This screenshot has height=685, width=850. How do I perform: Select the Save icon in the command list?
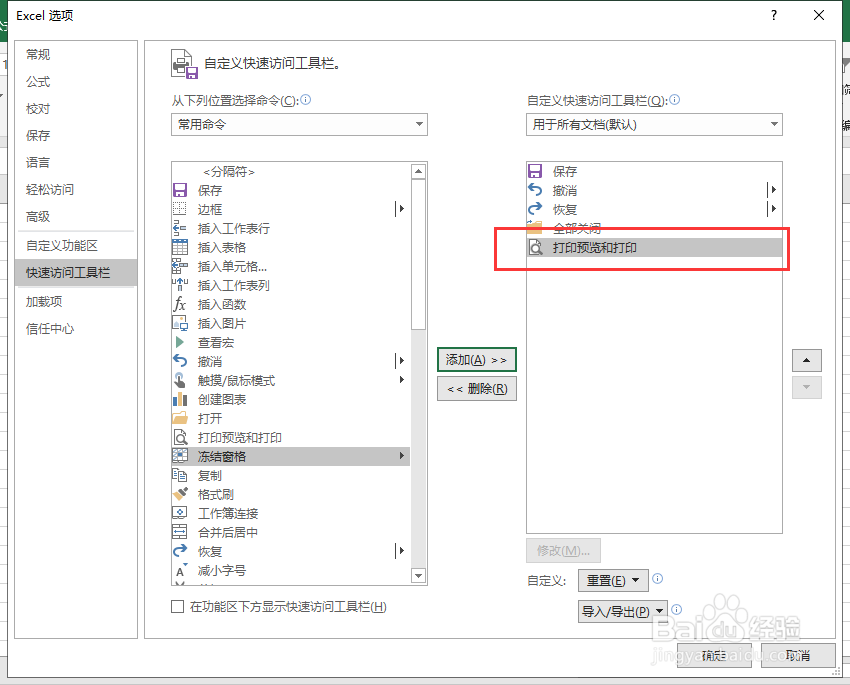coord(179,190)
